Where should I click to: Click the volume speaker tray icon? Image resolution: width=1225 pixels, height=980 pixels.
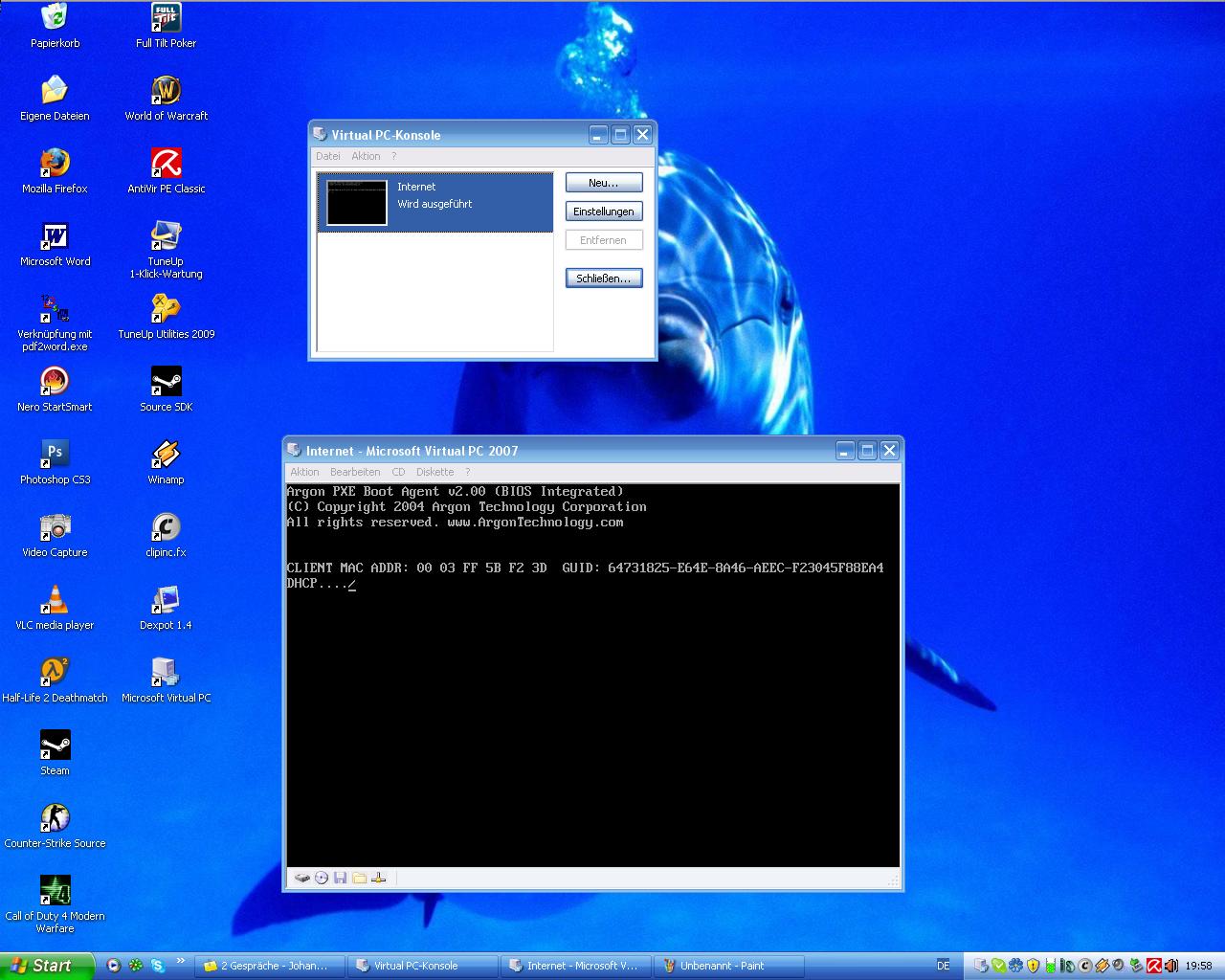1171,966
